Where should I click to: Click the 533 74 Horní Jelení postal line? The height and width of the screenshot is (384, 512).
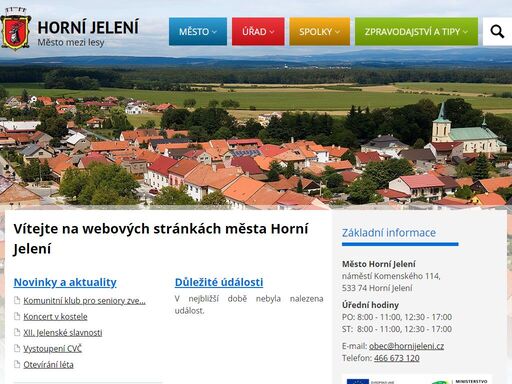click(x=377, y=288)
